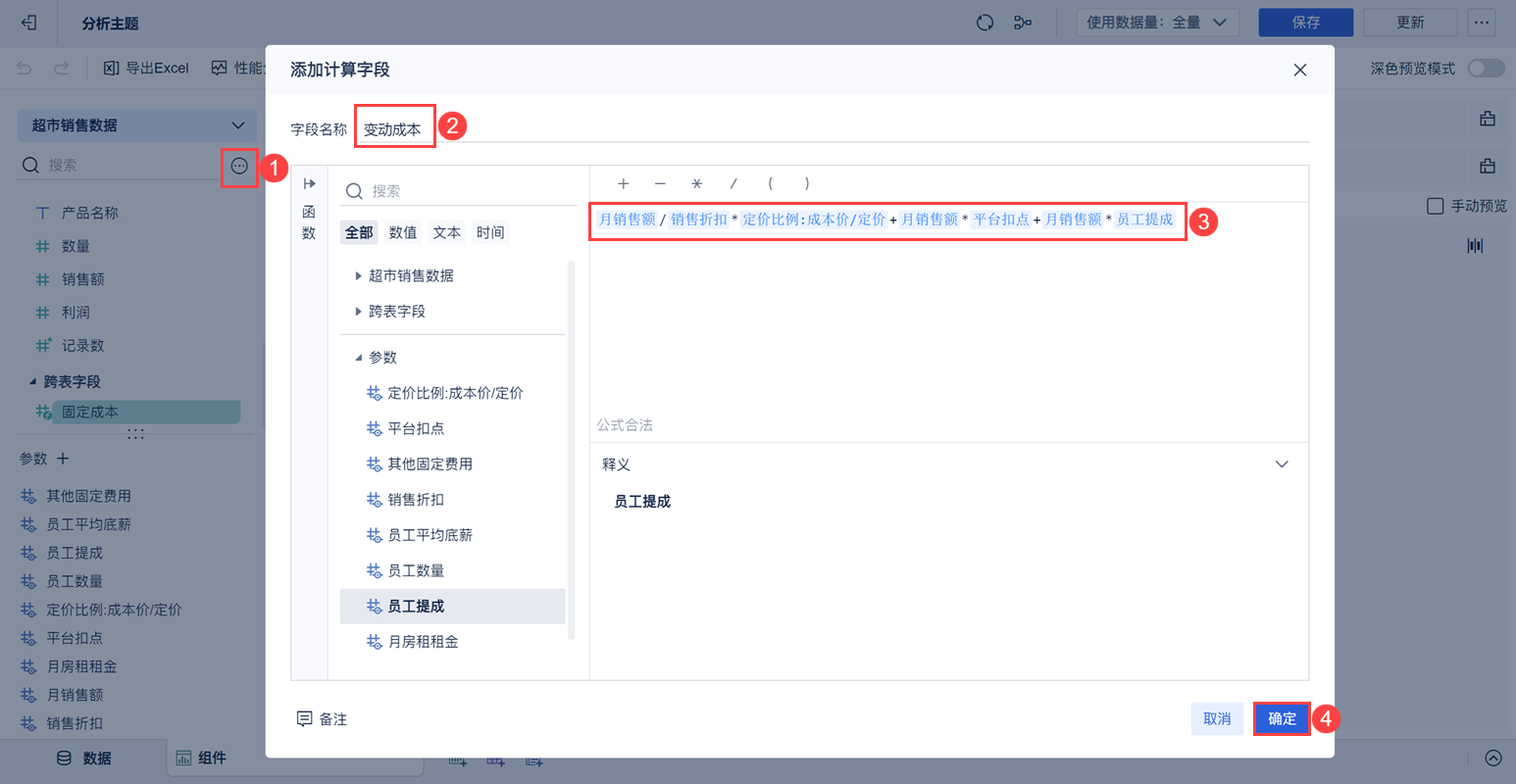Select 员工数量 in the dialog parameter list

(453, 570)
